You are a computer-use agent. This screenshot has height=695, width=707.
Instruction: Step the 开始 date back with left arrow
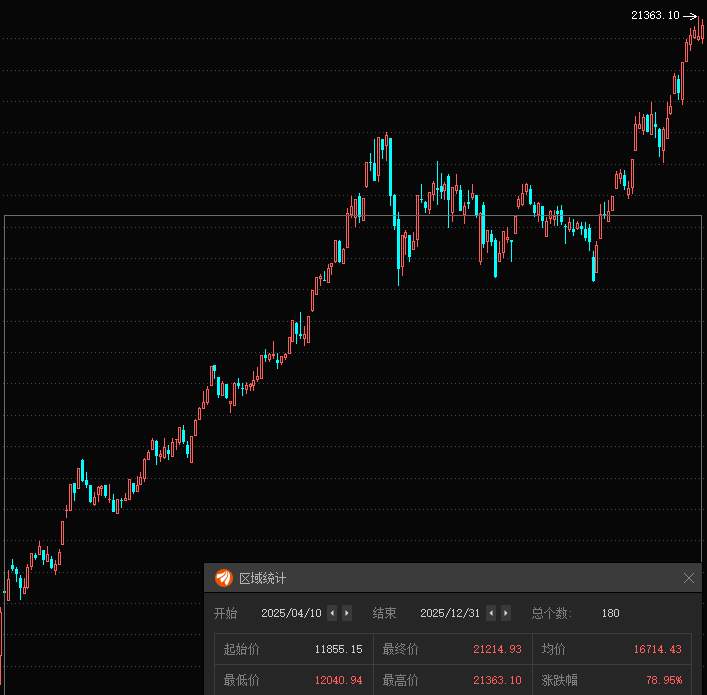pos(332,613)
